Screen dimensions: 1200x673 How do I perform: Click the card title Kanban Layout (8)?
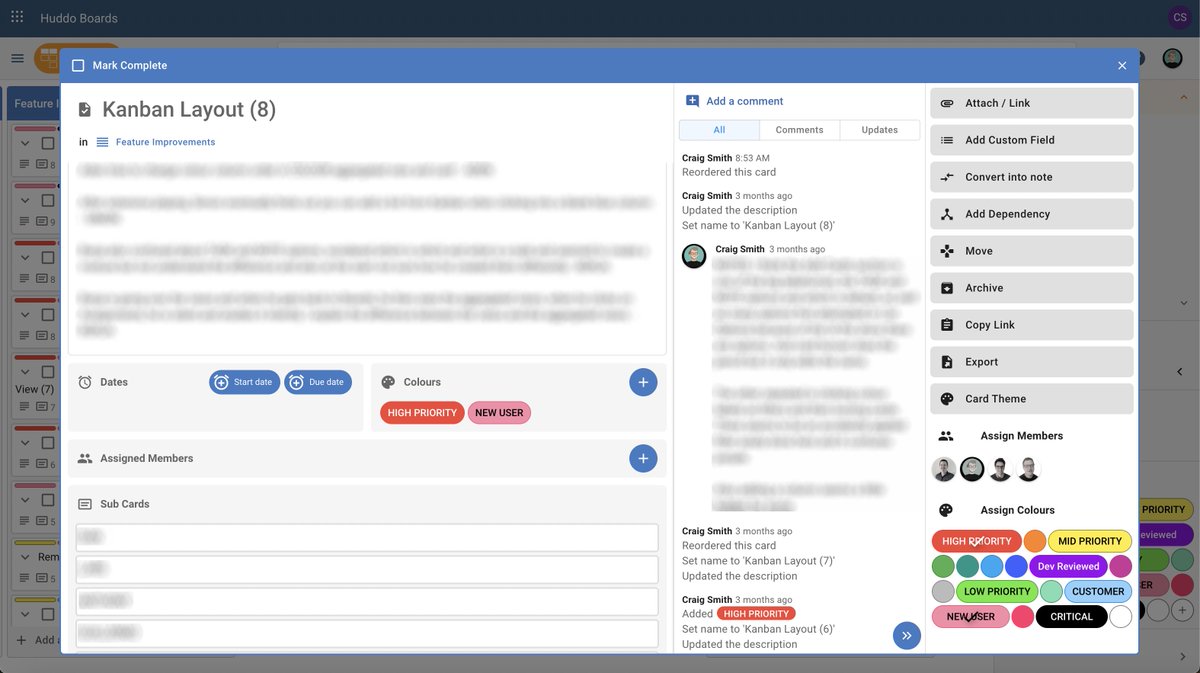pyautogui.click(x=189, y=110)
